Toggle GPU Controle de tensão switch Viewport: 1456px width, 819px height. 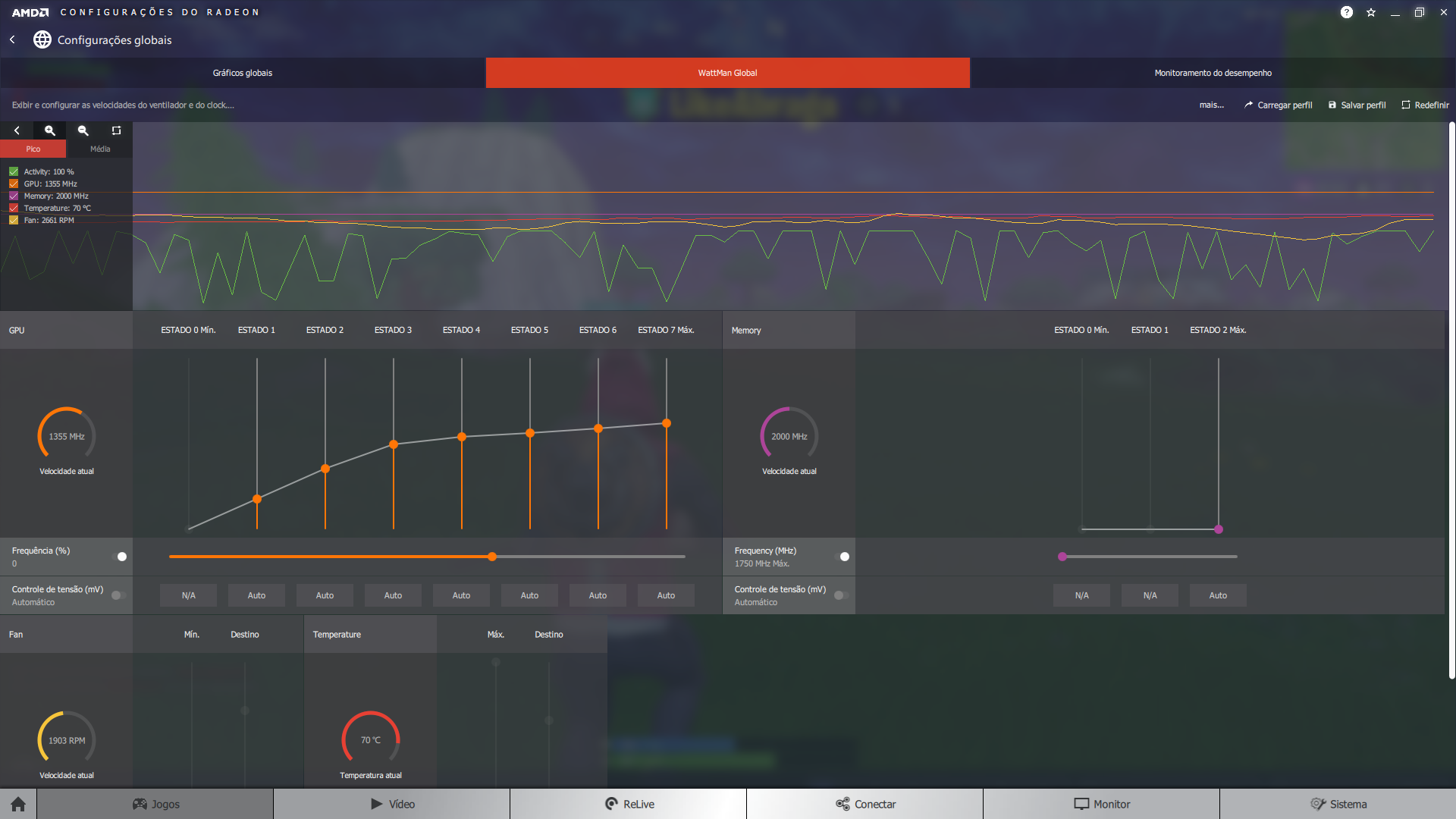click(x=119, y=595)
